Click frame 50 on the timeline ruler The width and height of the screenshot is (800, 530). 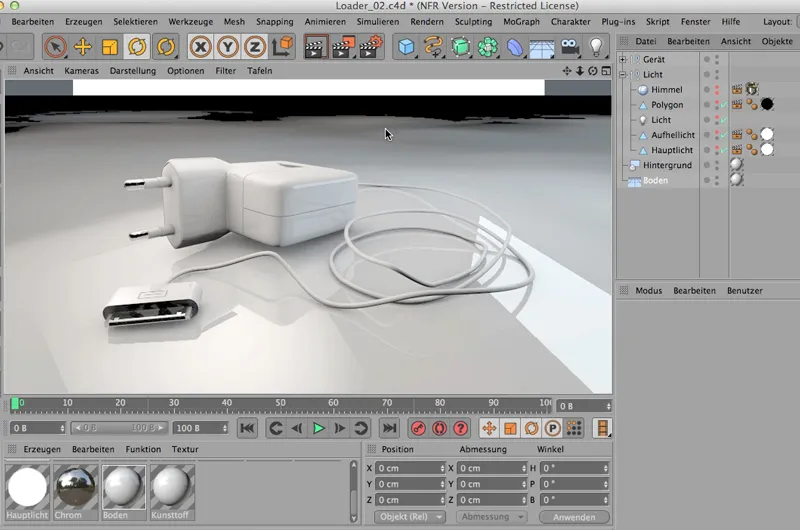coord(280,405)
